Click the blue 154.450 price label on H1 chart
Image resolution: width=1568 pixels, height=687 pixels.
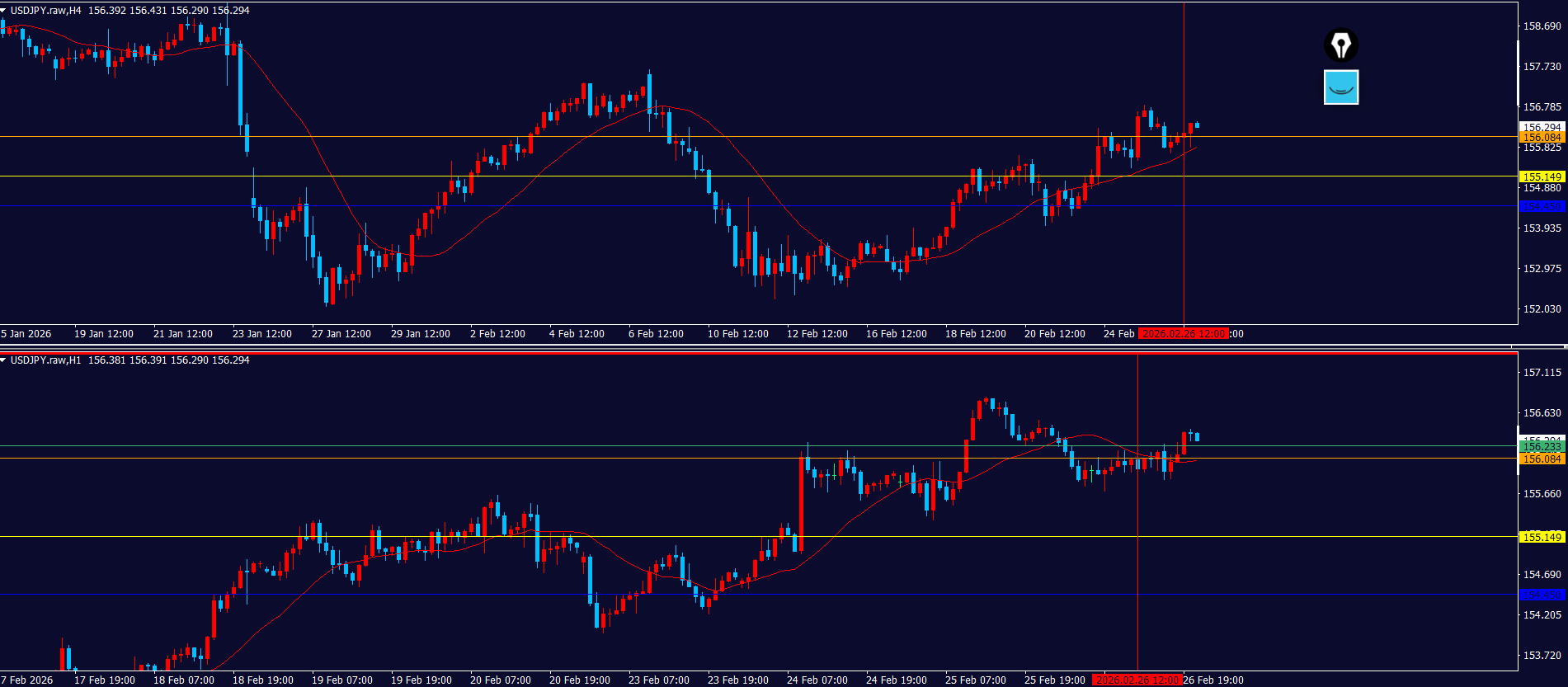pyautogui.click(x=1541, y=595)
